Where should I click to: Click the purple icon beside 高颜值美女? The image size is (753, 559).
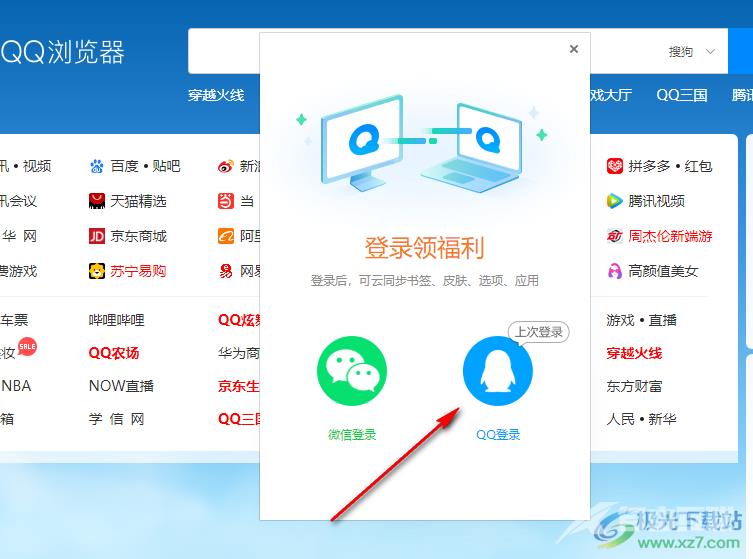click(614, 271)
